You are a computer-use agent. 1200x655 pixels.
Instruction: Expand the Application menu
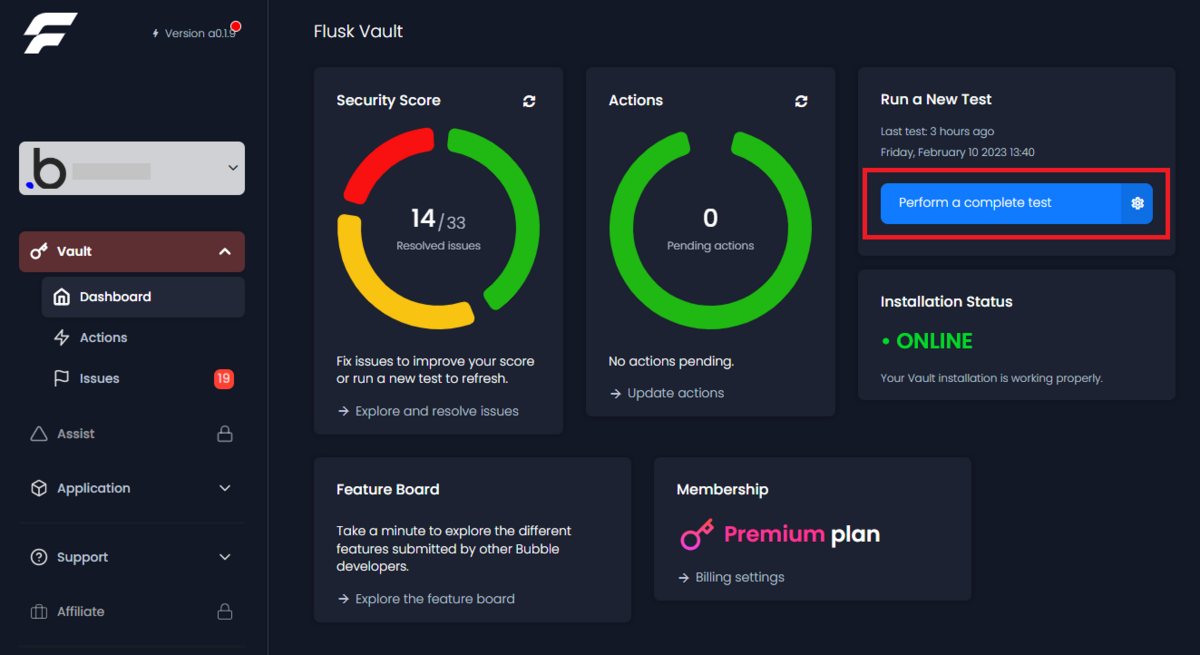click(225, 488)
